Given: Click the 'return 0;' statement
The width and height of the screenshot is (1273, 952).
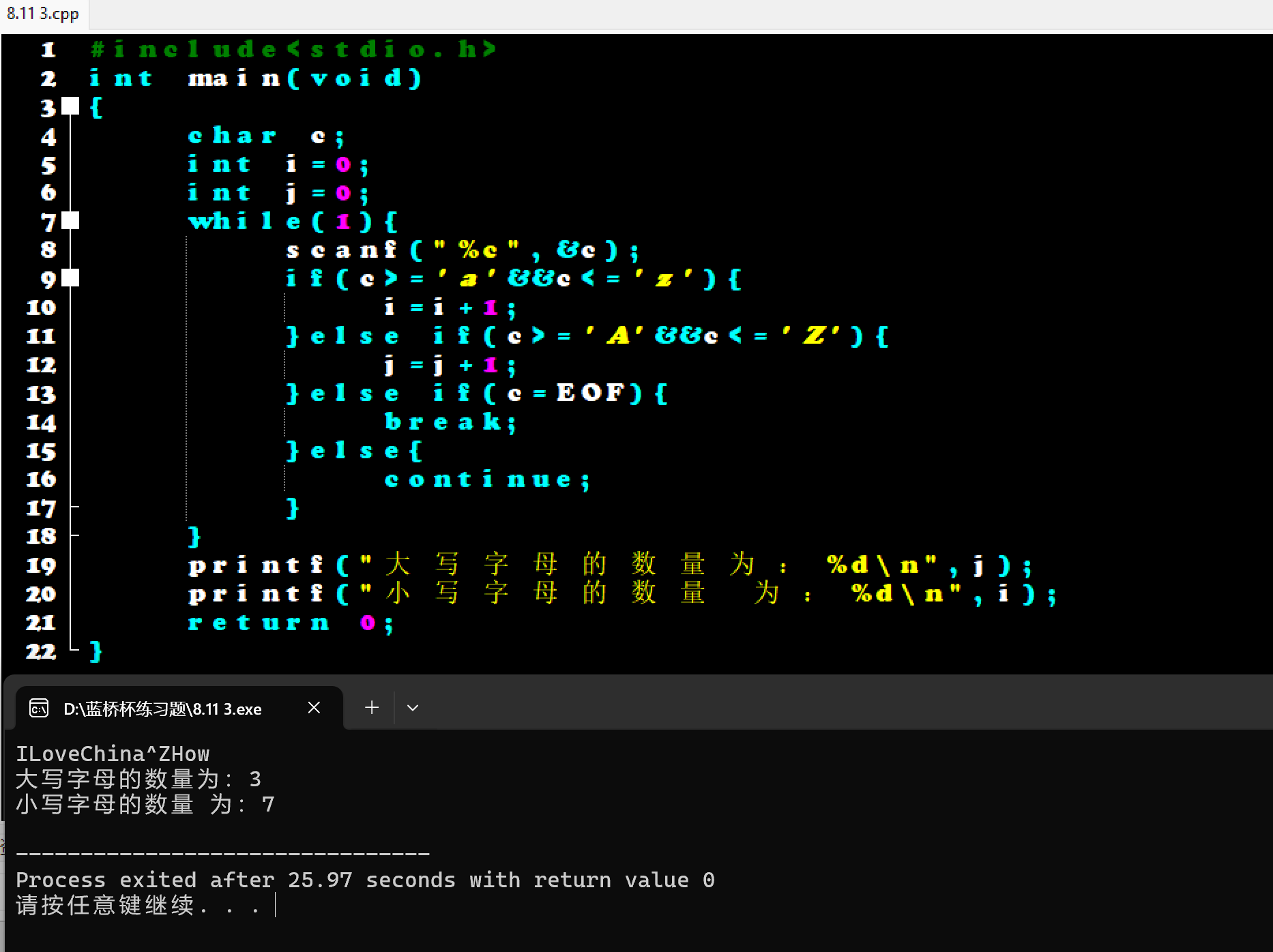Looking at the screenshot, I should point(291,623).
